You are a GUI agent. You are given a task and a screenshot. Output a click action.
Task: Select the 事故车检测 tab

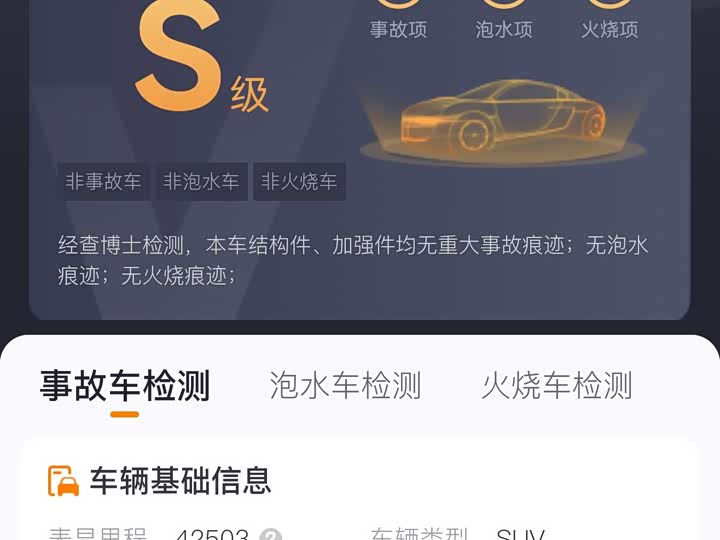[x=124, y=385]
